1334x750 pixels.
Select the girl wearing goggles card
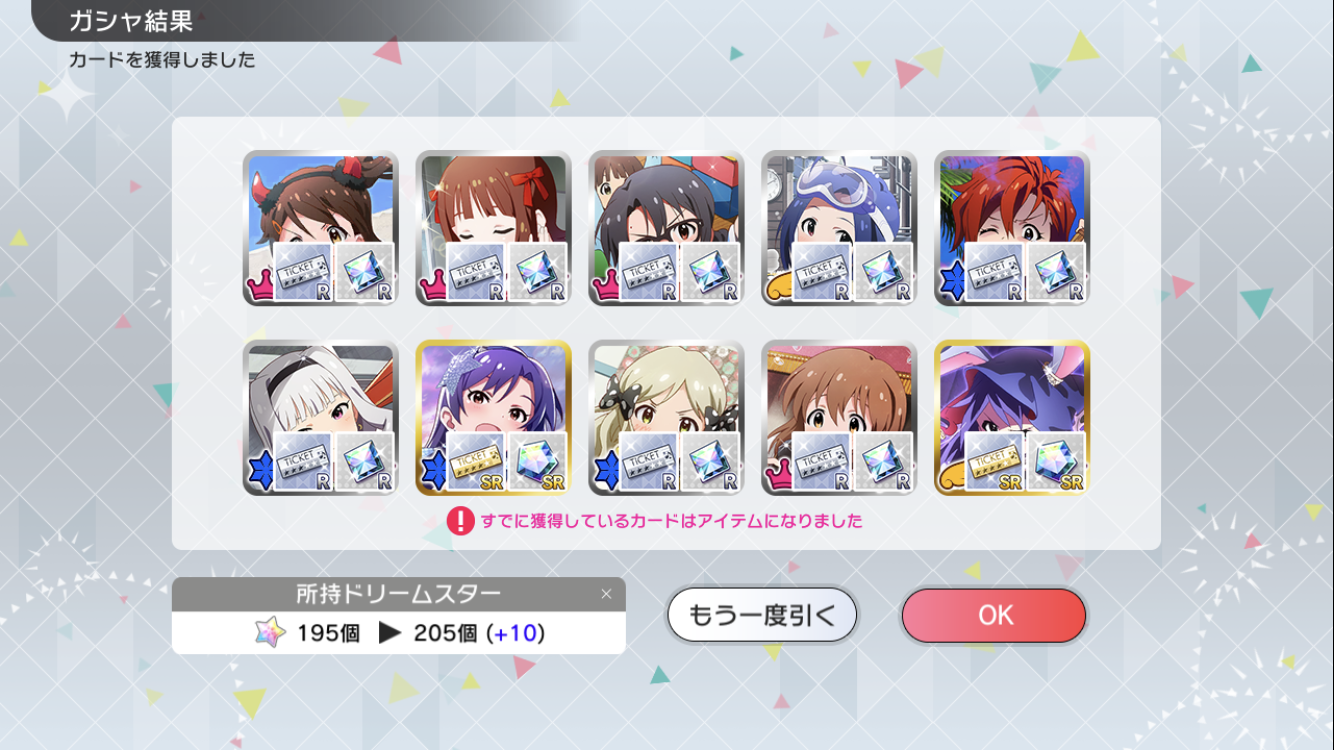[x=839, y=228]
